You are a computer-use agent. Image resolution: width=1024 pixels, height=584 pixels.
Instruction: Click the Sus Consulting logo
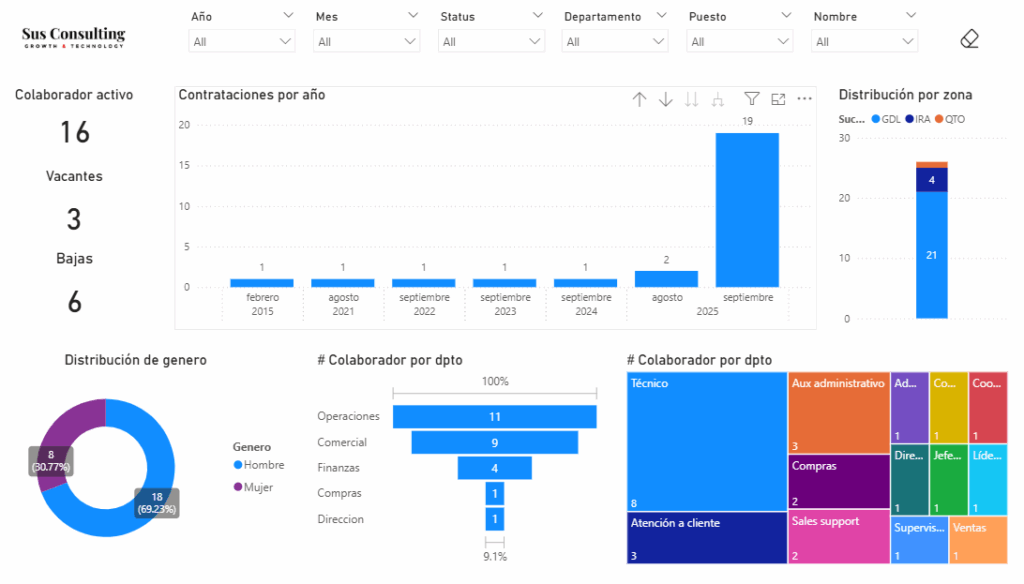tap(74, 38)
